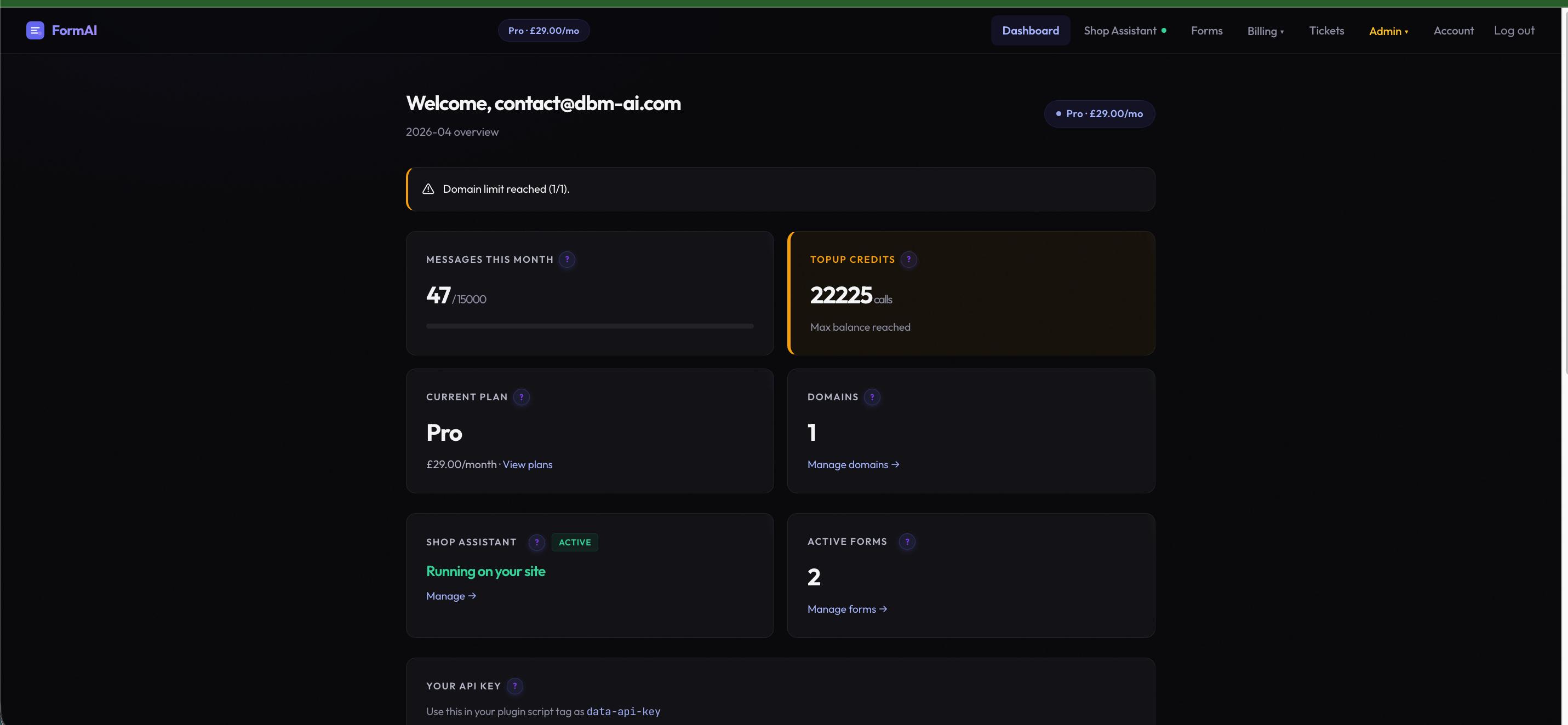Open the help icon beside Your API Key
Viewport: 1568px width, 725px height.
pos(515,686)
